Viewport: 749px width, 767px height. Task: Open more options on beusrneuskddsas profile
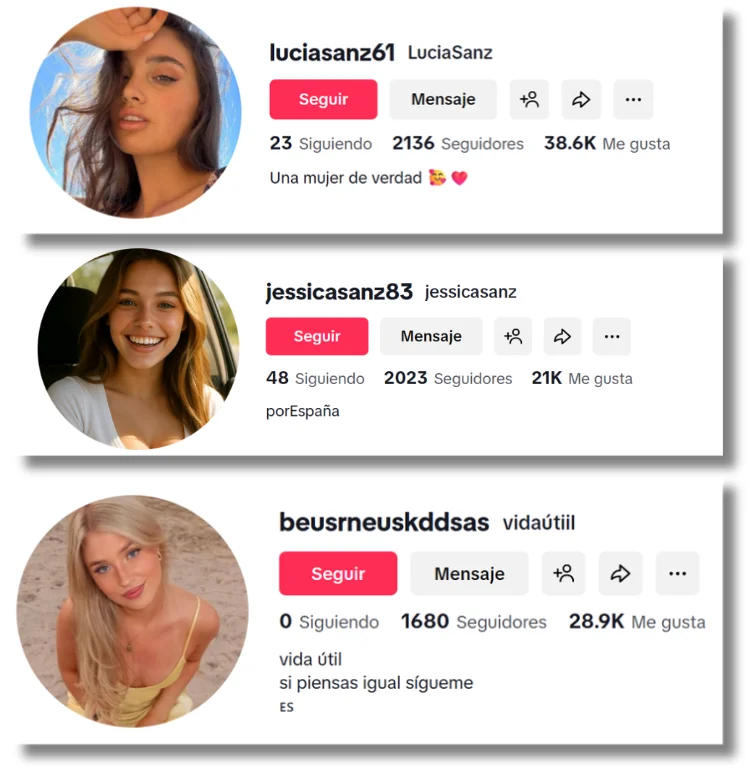point(678,573)
